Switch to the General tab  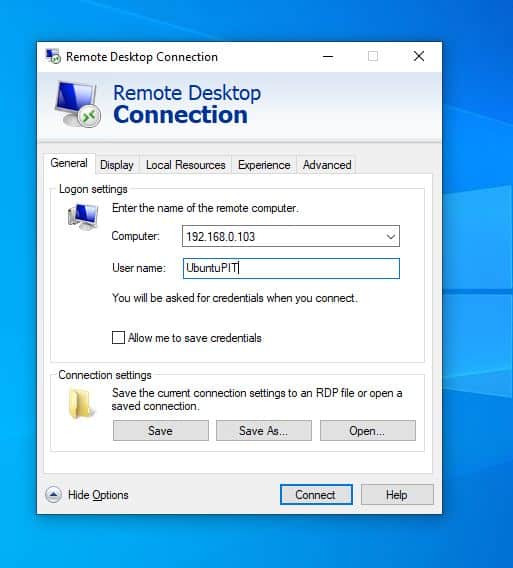point(69,163)
